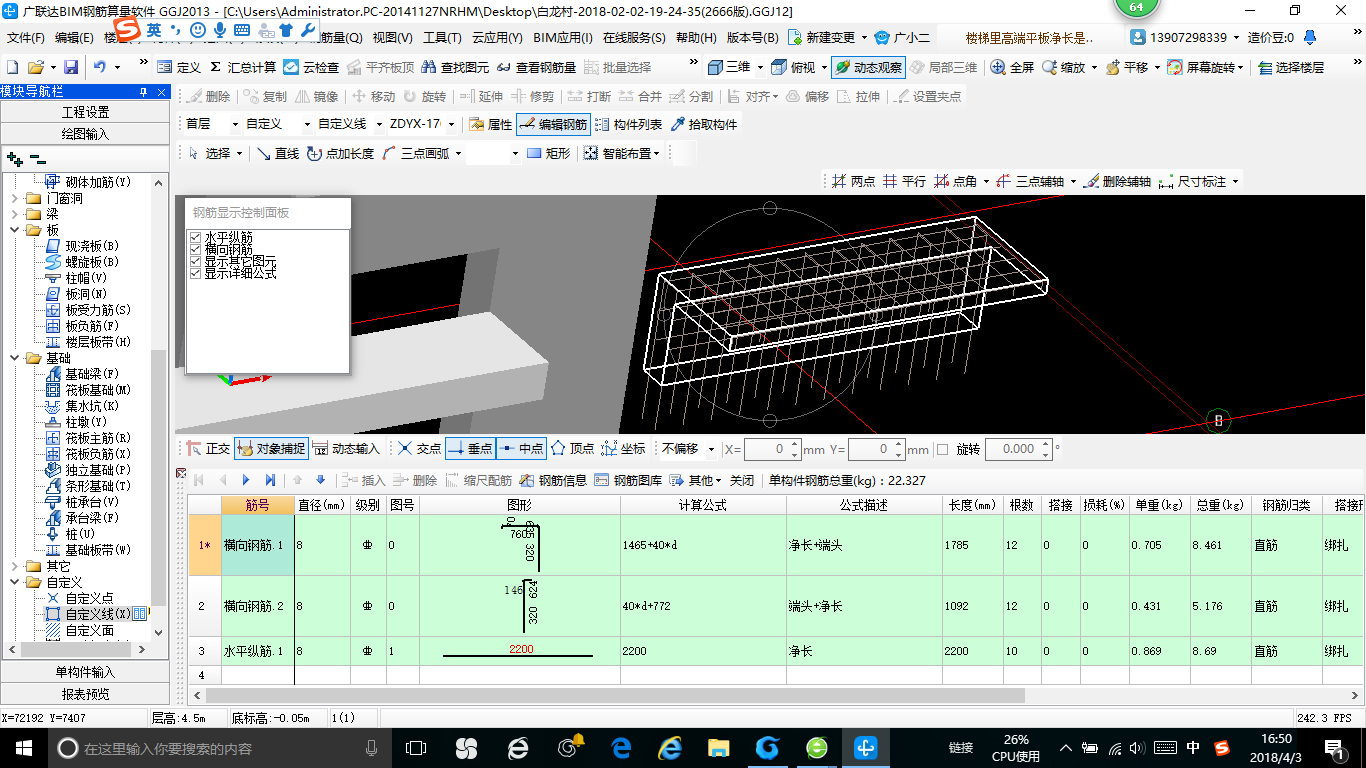Toggle 编辑钢筋 edit rebar button
The height and width of the screenshot is (768, 1366).
tap(553, 124)
